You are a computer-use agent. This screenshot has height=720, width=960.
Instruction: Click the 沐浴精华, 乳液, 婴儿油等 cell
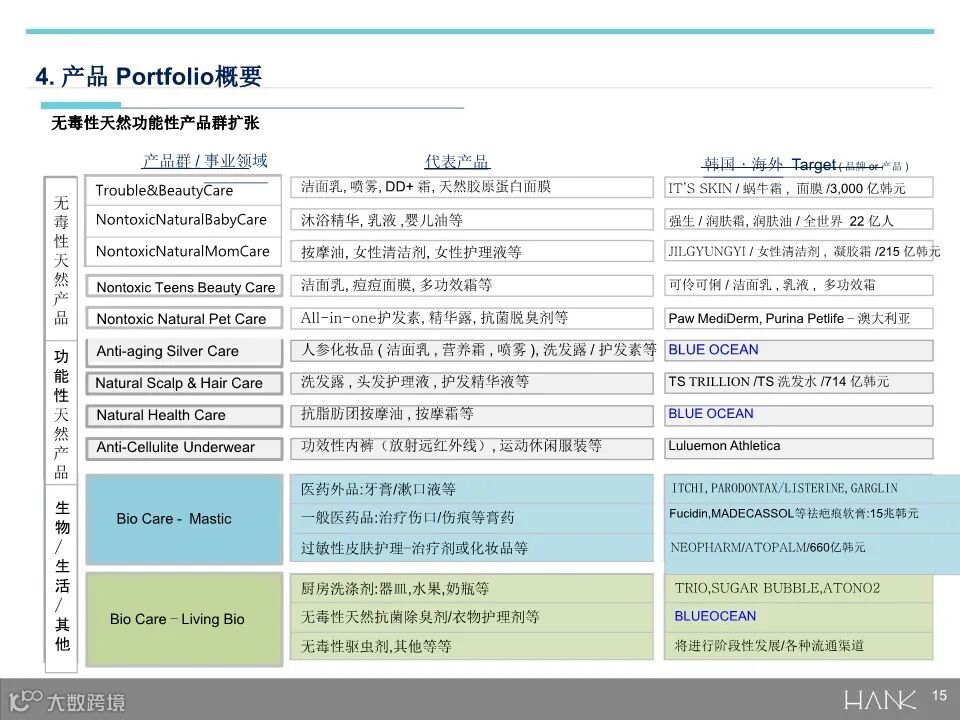pyautogui.click(x=471, y=220)
